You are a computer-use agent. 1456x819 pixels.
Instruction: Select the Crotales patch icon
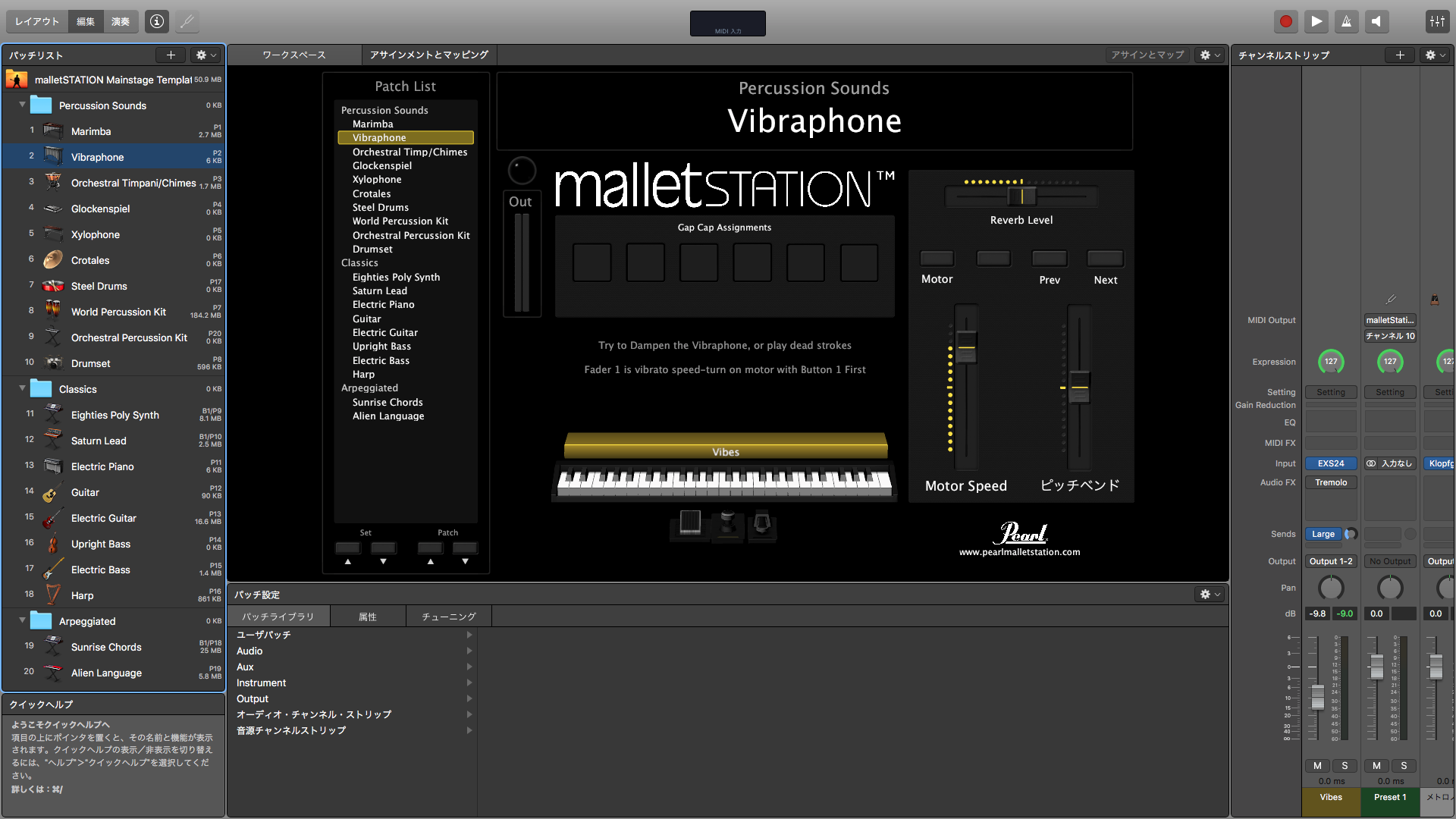coord(53,260)
